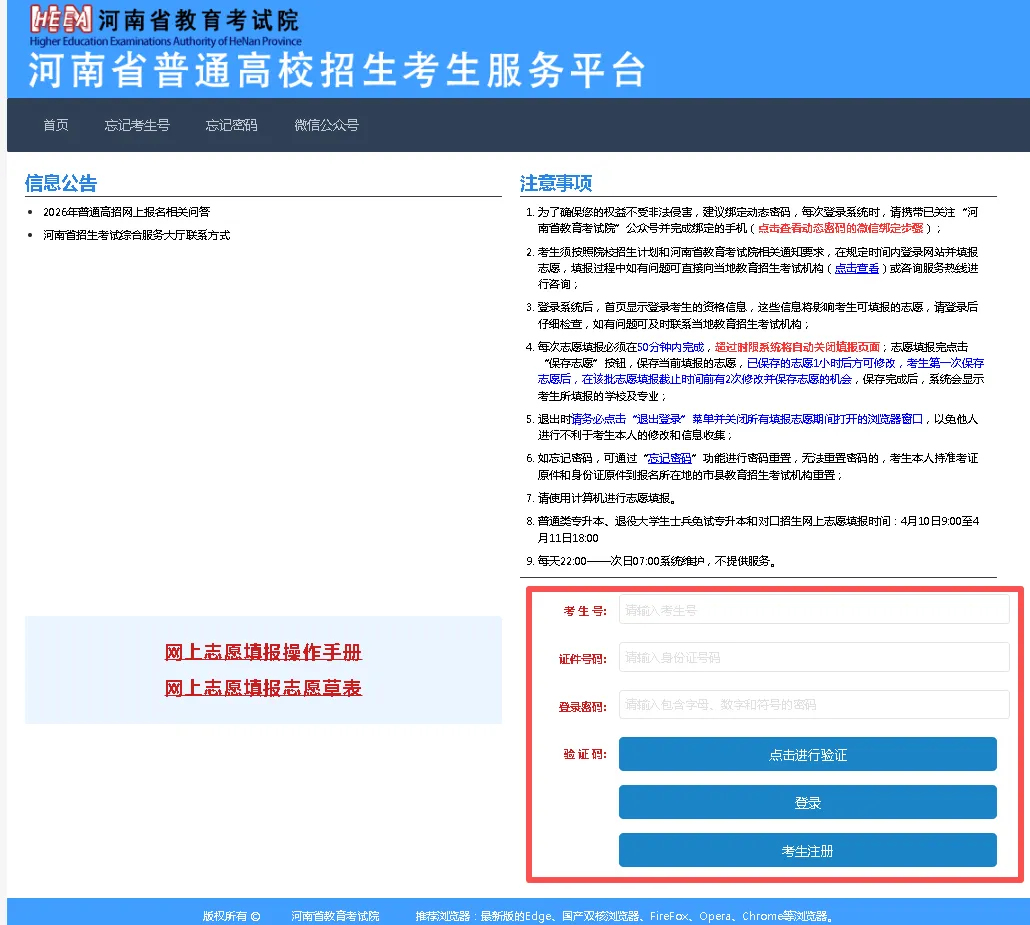Open the 2026年普通高招网上报名相关问答 announcement

coord(127,212)
